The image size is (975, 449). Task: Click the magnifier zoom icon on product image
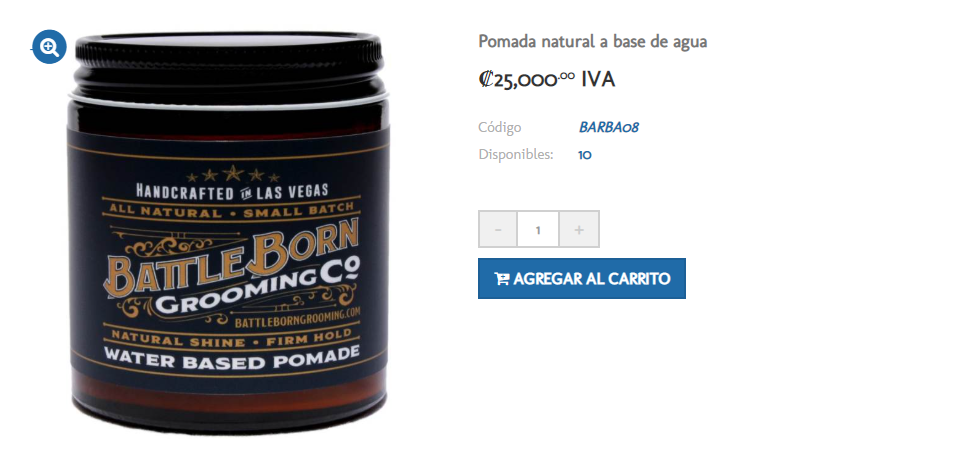point(49,47)
